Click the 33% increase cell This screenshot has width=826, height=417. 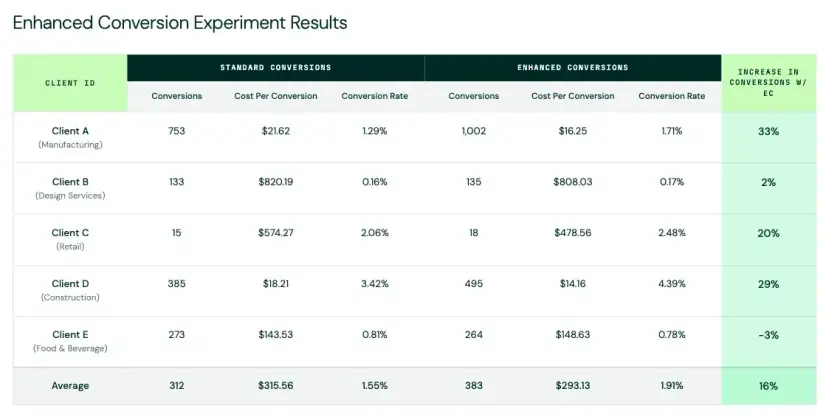(x=769, y=132)
